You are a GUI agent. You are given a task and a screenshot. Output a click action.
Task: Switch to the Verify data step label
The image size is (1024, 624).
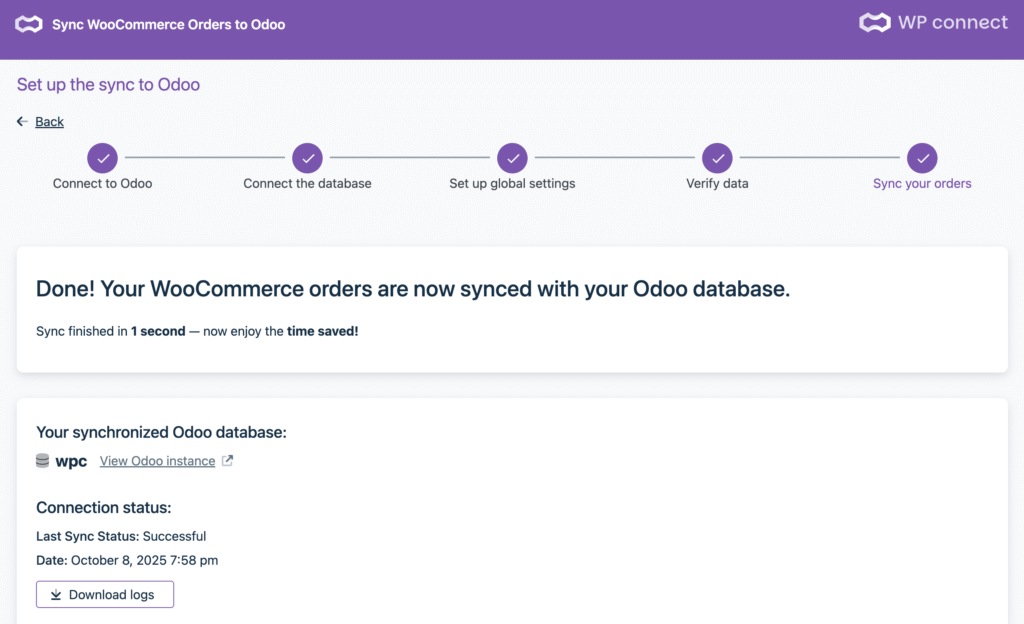point(717,184)
